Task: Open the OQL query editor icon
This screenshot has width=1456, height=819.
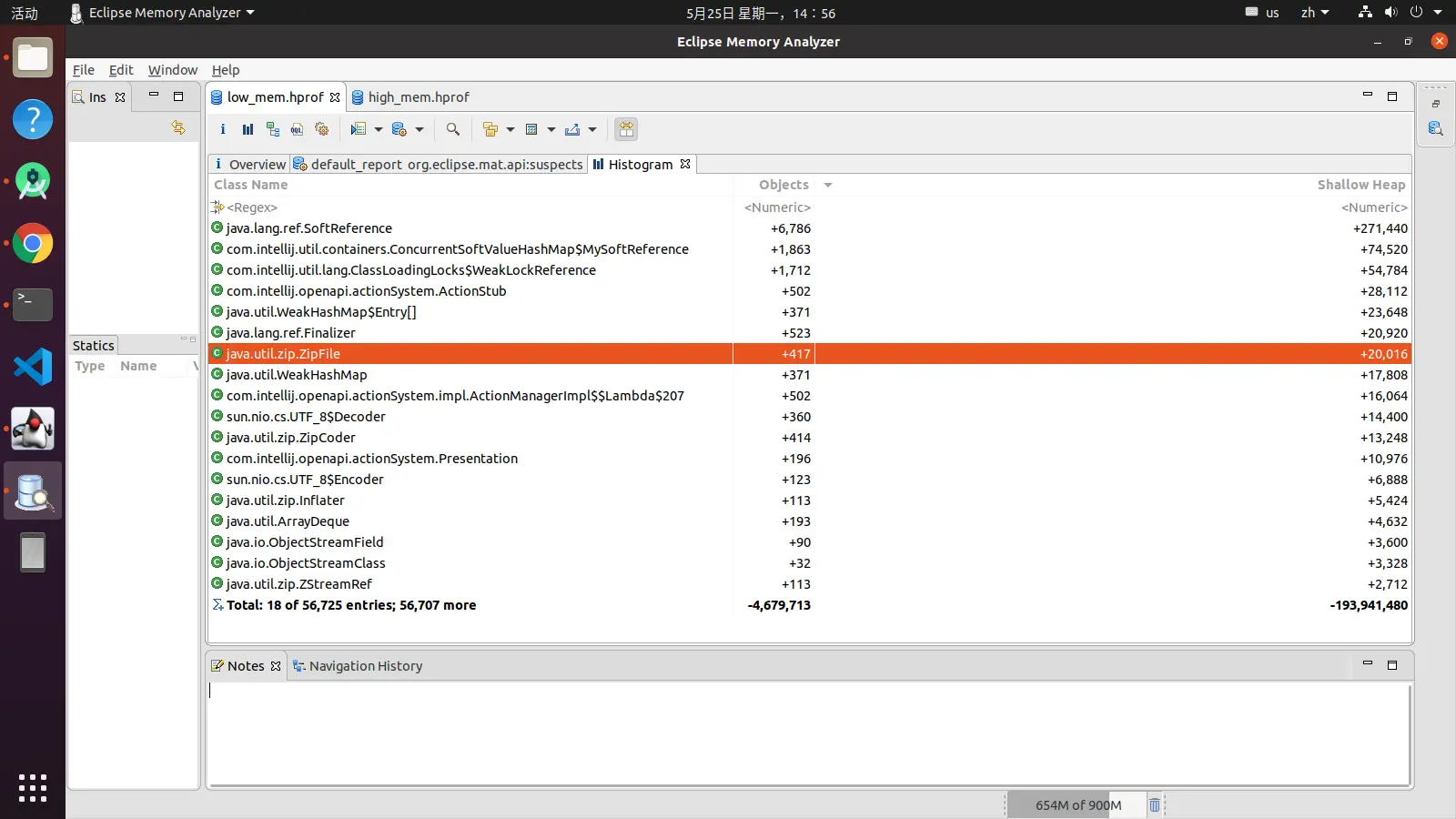Action: [x=297, y=129]
